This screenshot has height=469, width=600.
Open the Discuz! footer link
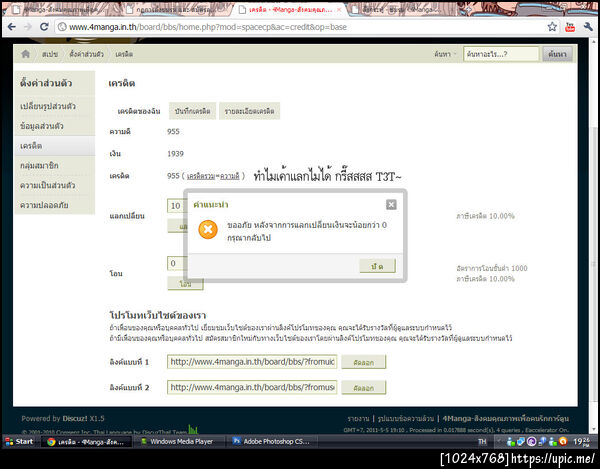coord(75,419)
